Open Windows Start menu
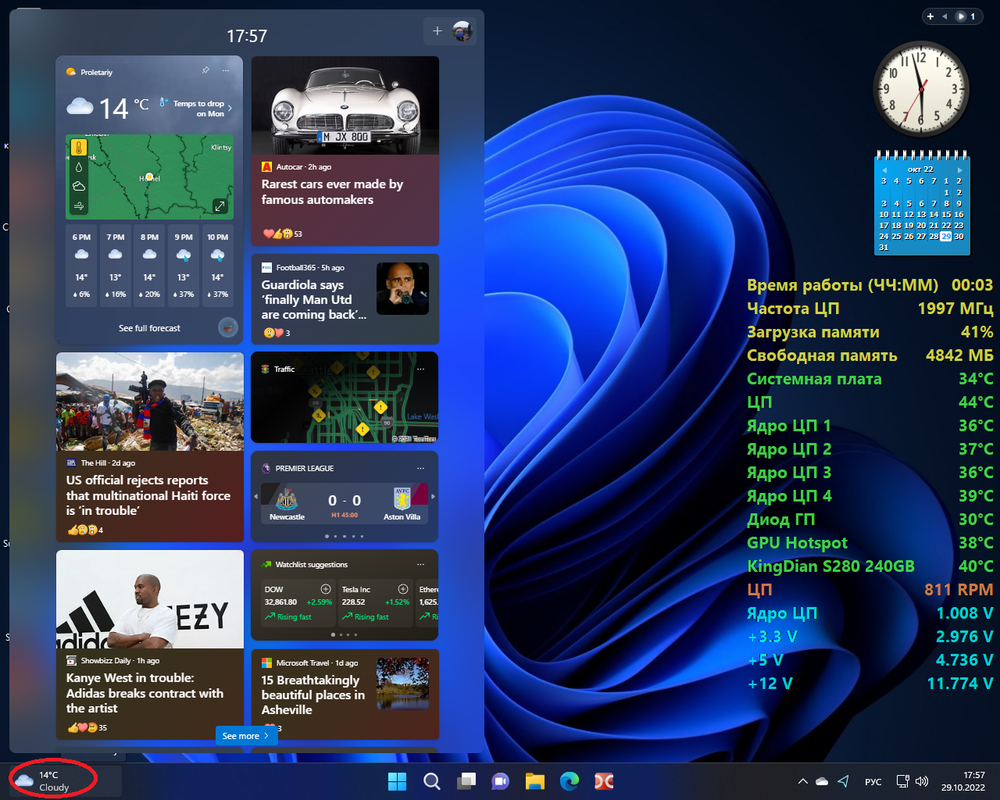The width and height of the screenshot is (1000, 800). point(397,781)
